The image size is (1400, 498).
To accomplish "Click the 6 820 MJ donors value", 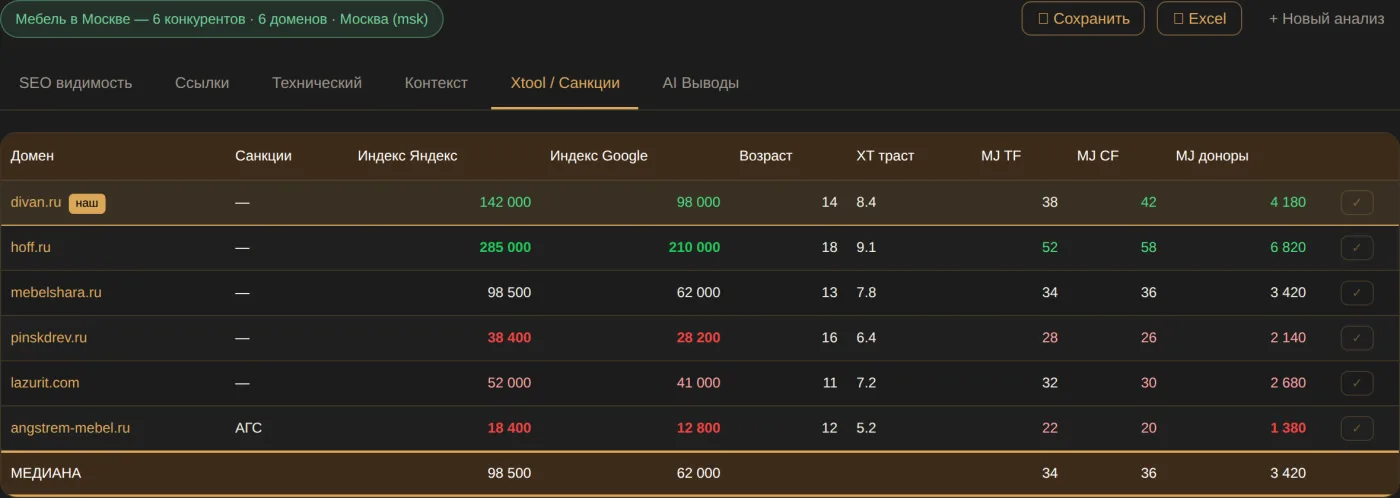I will coord(1288,247).
